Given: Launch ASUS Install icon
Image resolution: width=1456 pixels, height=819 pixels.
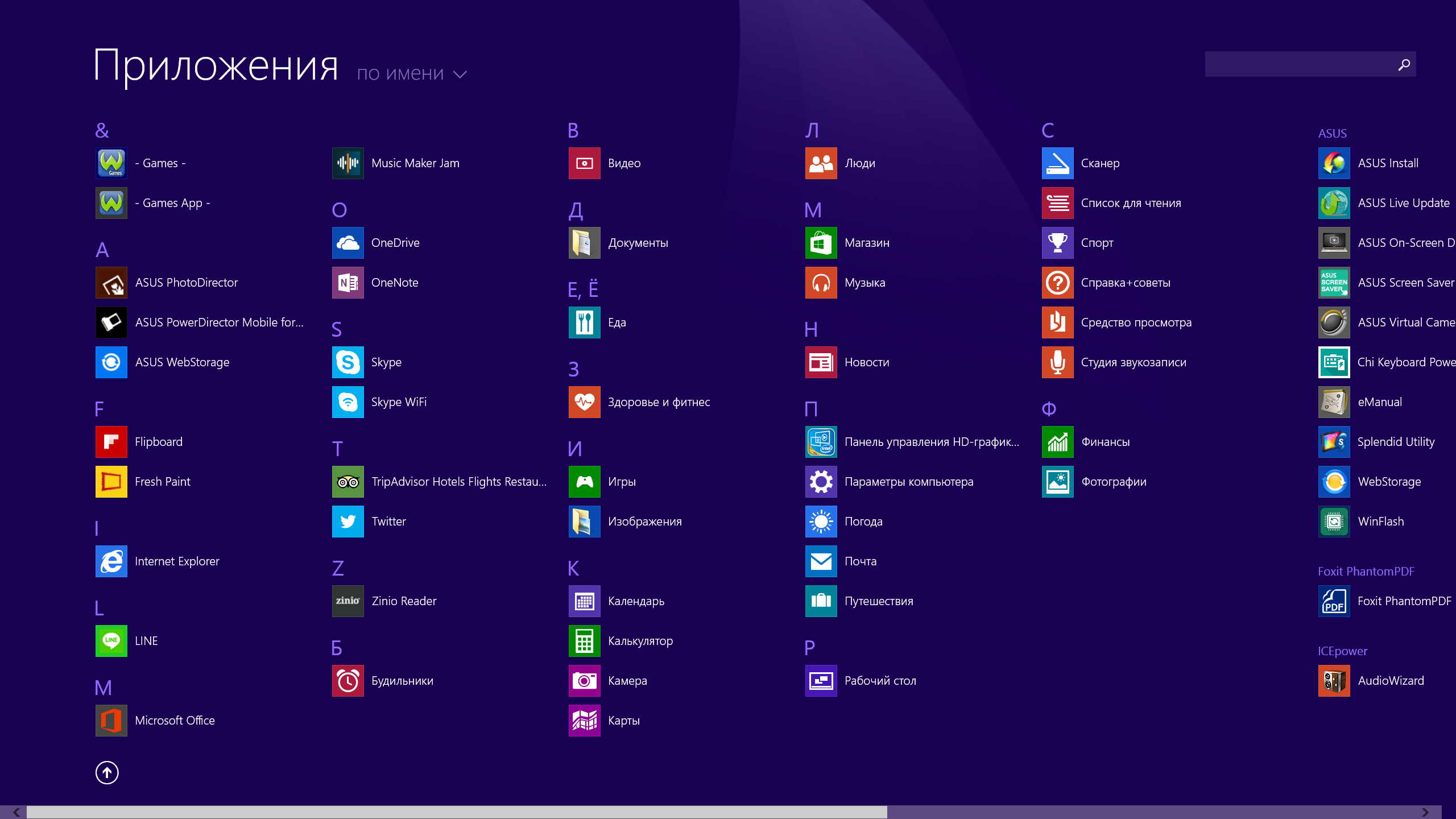Looking at the screenshot, I should point(1334,163).
